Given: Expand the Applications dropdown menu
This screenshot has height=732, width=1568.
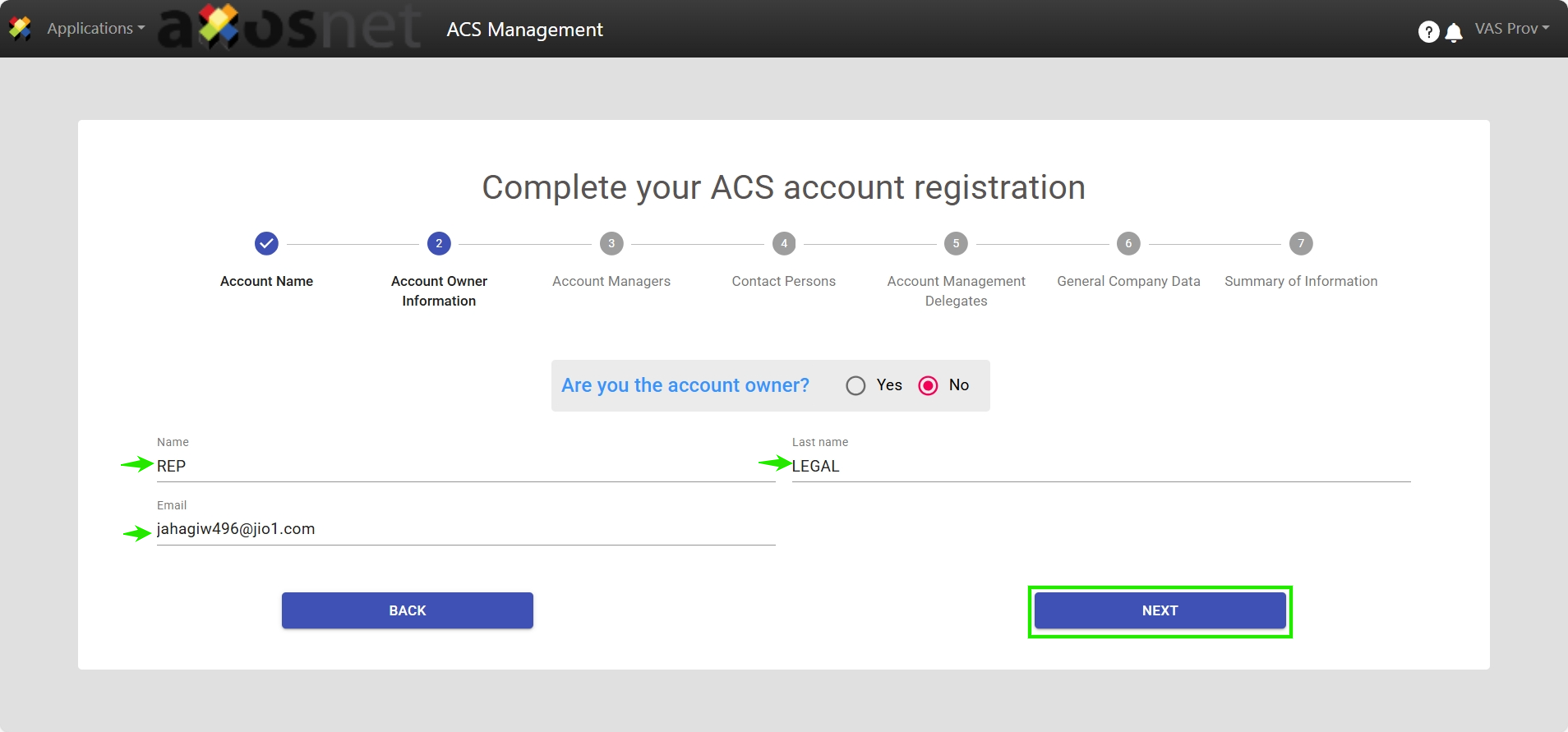Looking at the screenshot, I should pyautogui.click(x=95, y=29).
